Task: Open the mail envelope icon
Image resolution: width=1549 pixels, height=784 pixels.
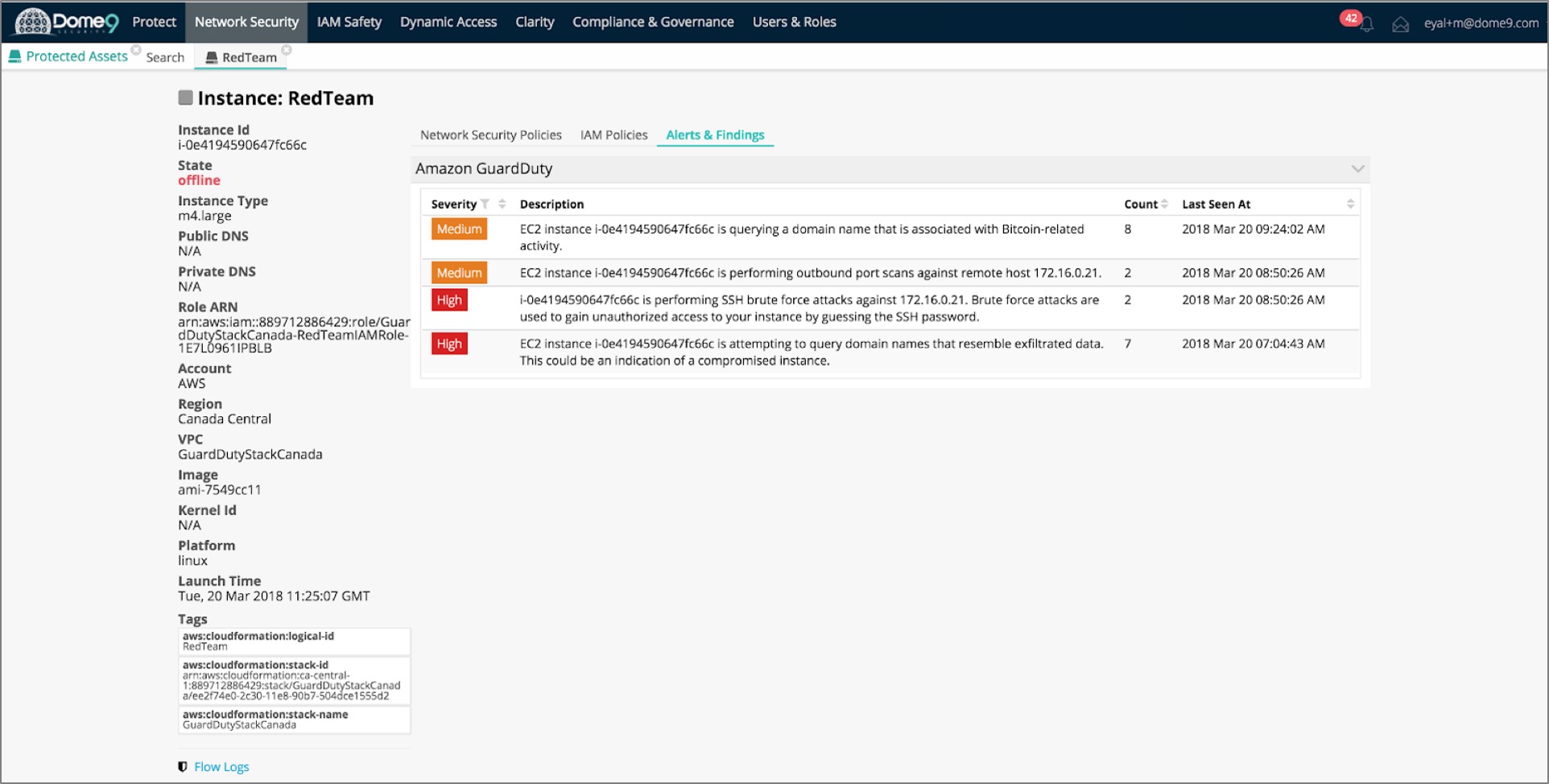Action: (1401, 24)
